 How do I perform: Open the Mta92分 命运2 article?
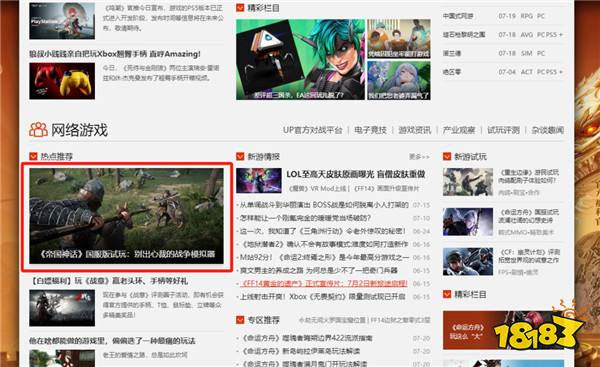[324, 257]
